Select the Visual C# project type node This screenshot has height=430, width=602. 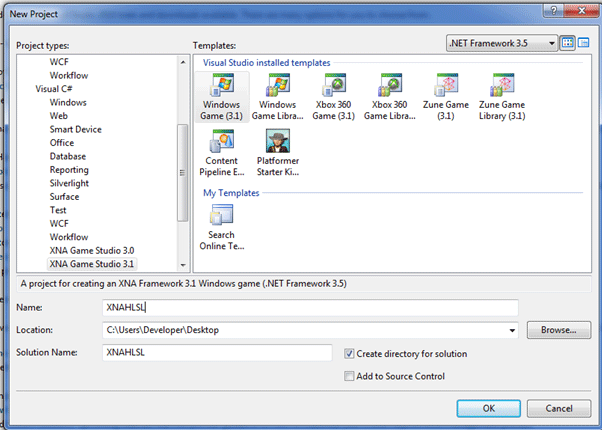tap(54, 89)
